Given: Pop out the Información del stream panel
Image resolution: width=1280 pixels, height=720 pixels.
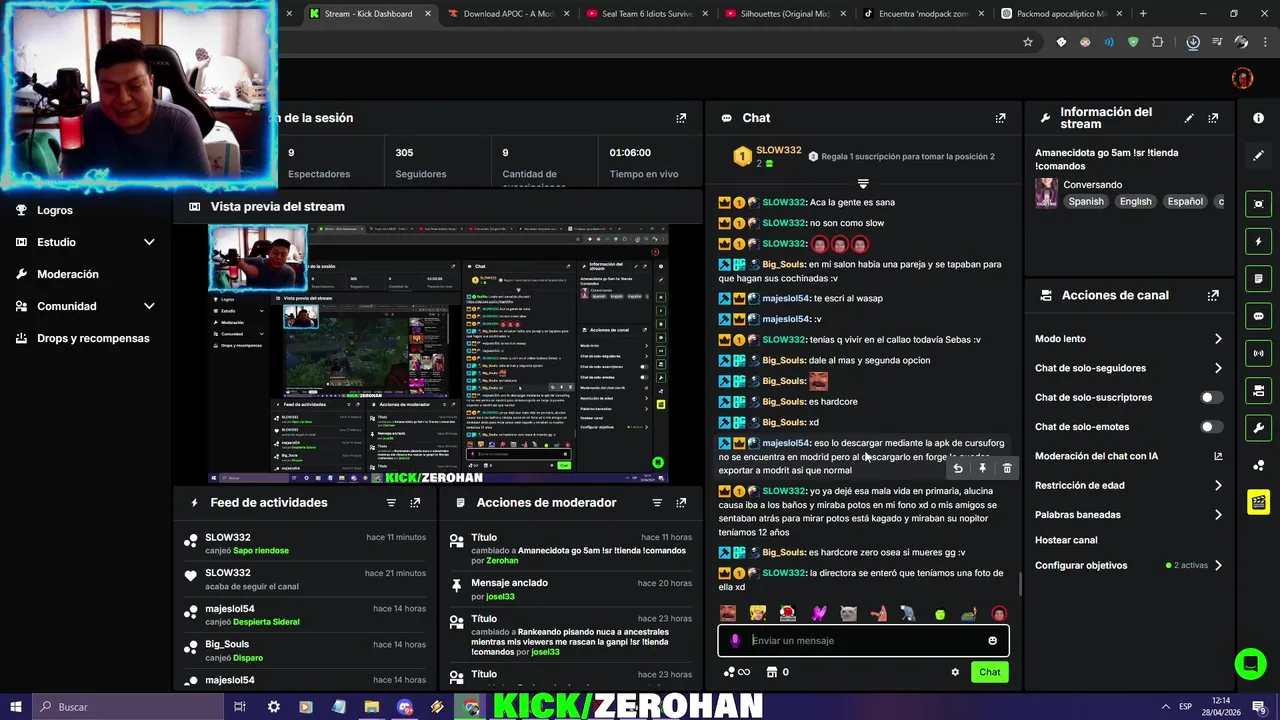Looking at the screenshot, I should [x=1213, y=118].
